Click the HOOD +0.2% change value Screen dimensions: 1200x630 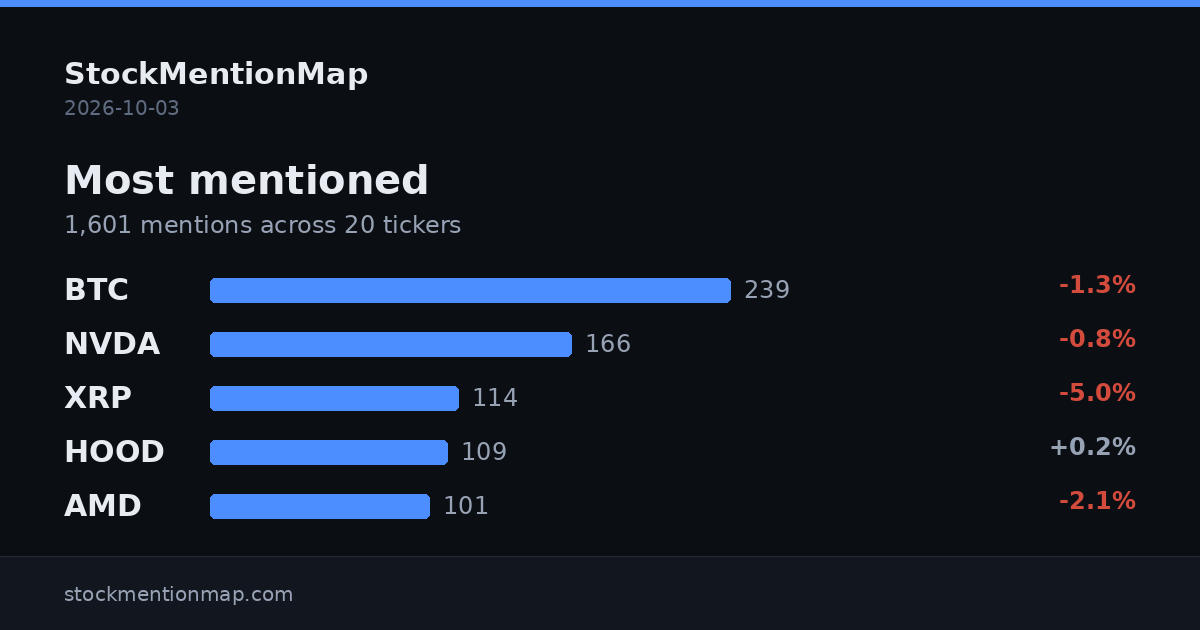[x=1092, y=448]
